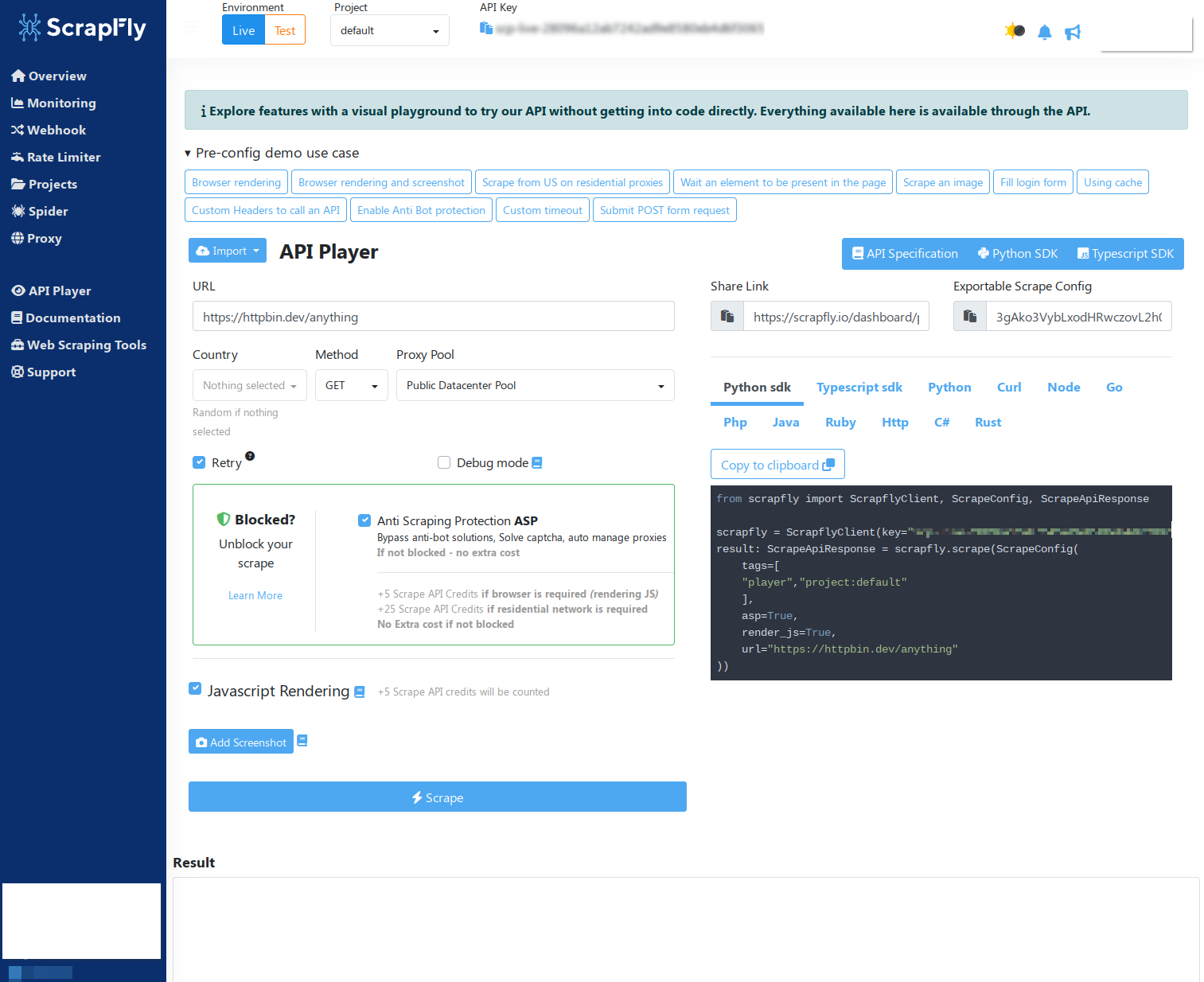Open the Proxy Pool dropdown
The width and height of the screenshot is (1204, 982).
(536, 385)
